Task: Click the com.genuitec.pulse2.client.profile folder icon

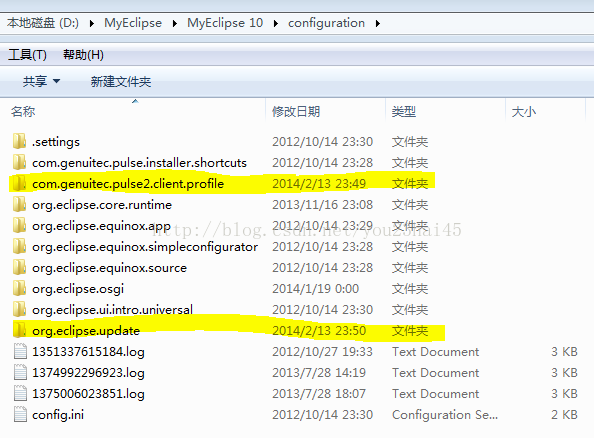Action: pos(19,183)
